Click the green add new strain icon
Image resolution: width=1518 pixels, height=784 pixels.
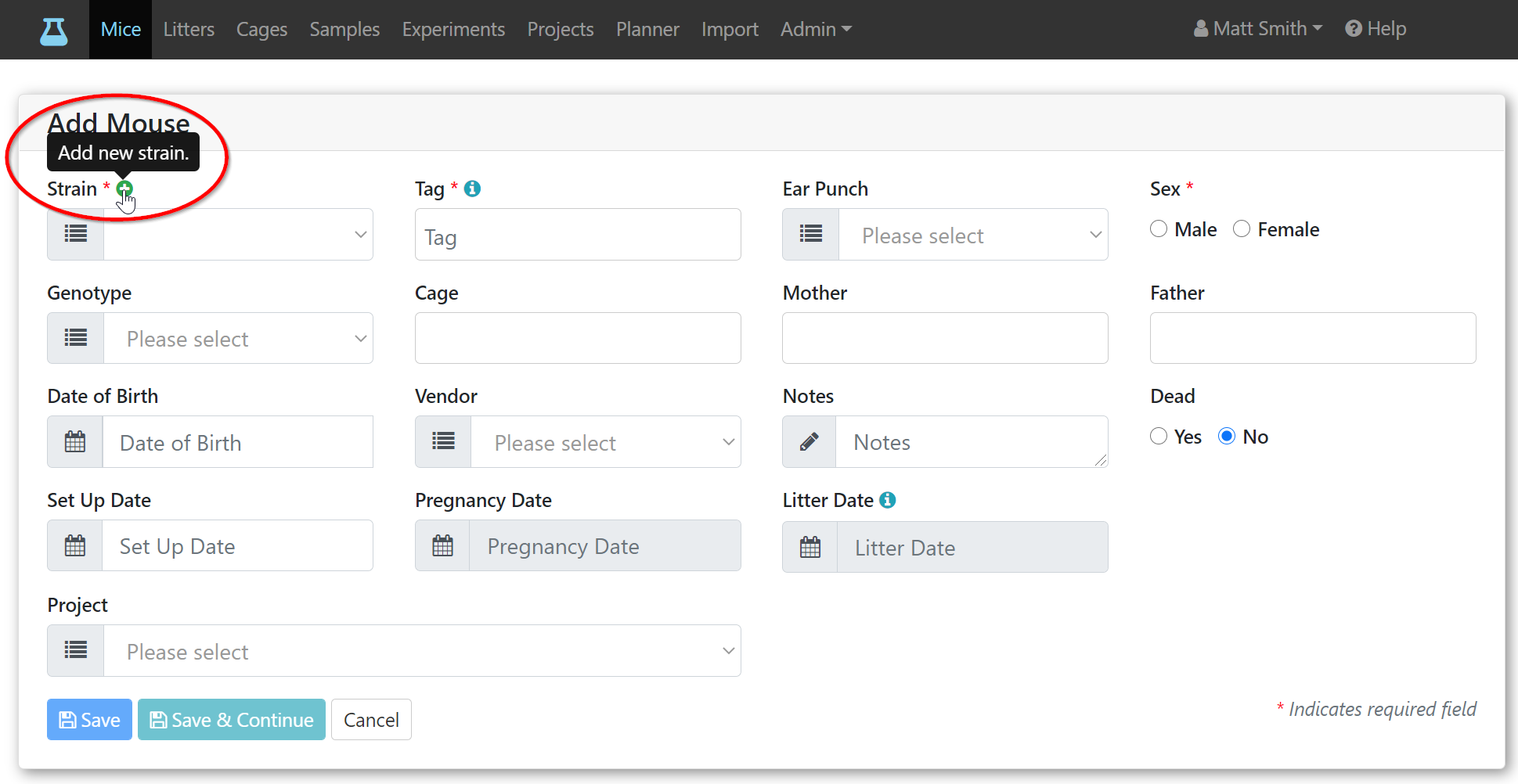click(124, 189)
